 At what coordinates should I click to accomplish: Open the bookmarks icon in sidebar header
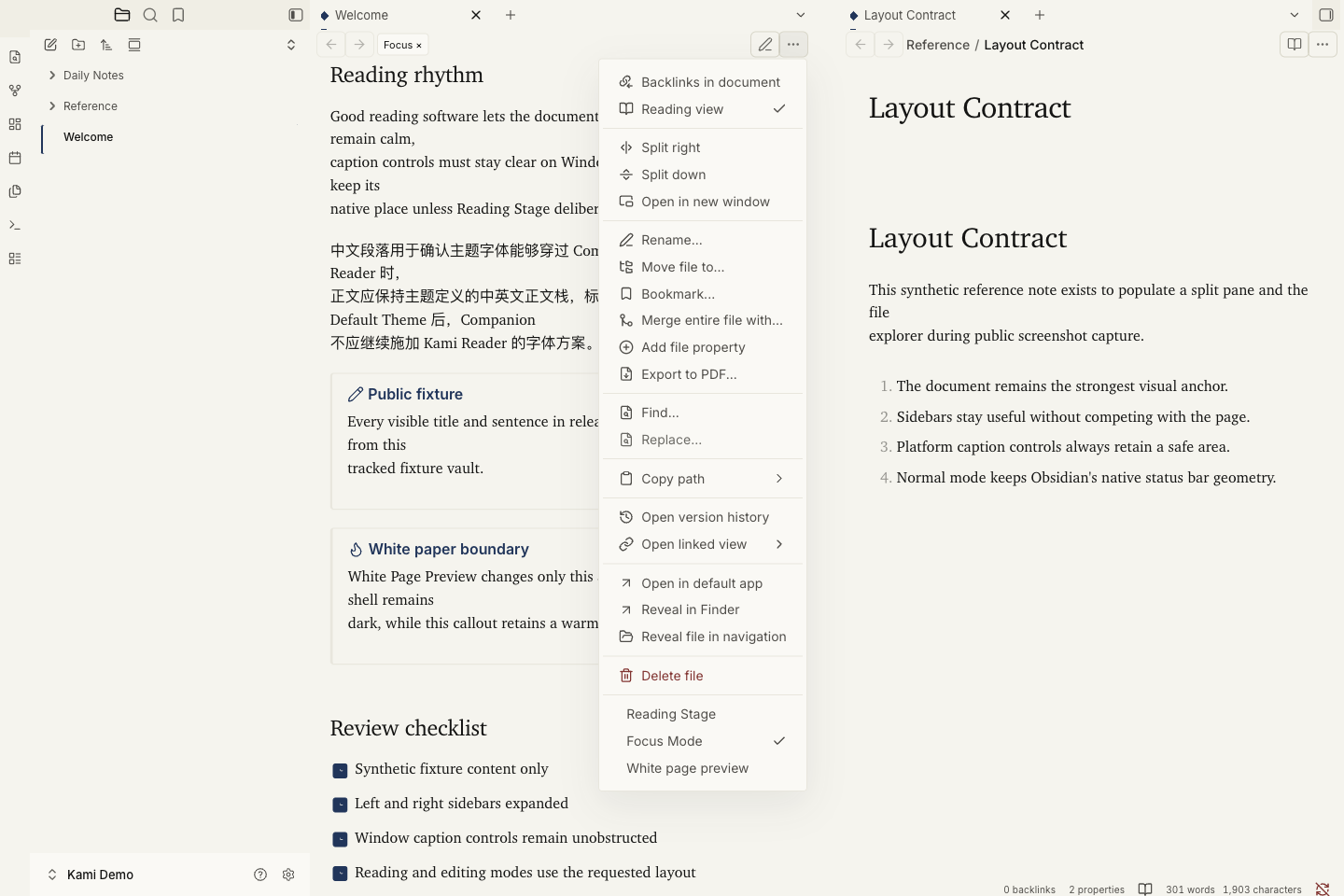coord(178,15)
